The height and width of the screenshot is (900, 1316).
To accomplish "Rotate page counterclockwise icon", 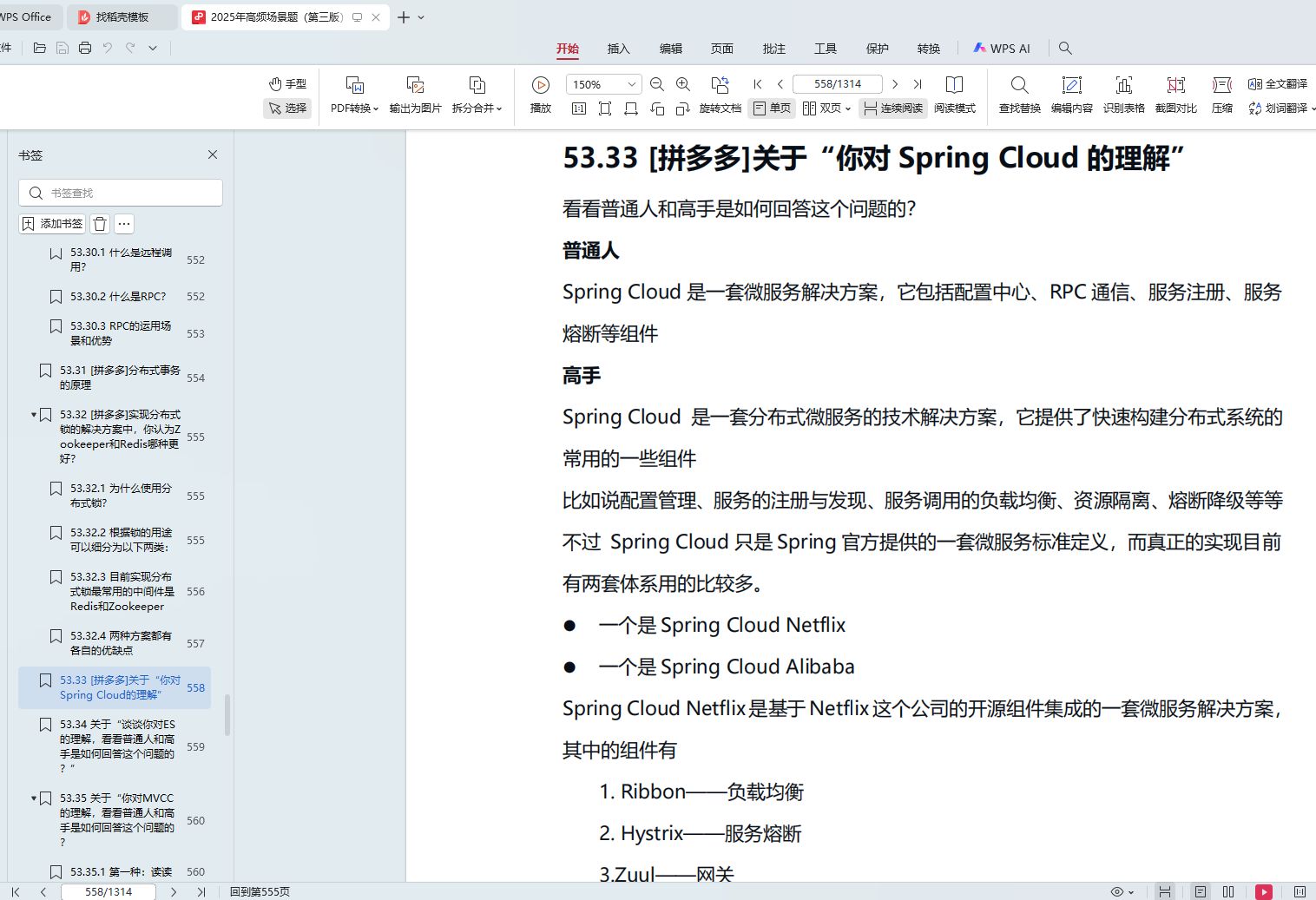I will [x=657, y=108].
